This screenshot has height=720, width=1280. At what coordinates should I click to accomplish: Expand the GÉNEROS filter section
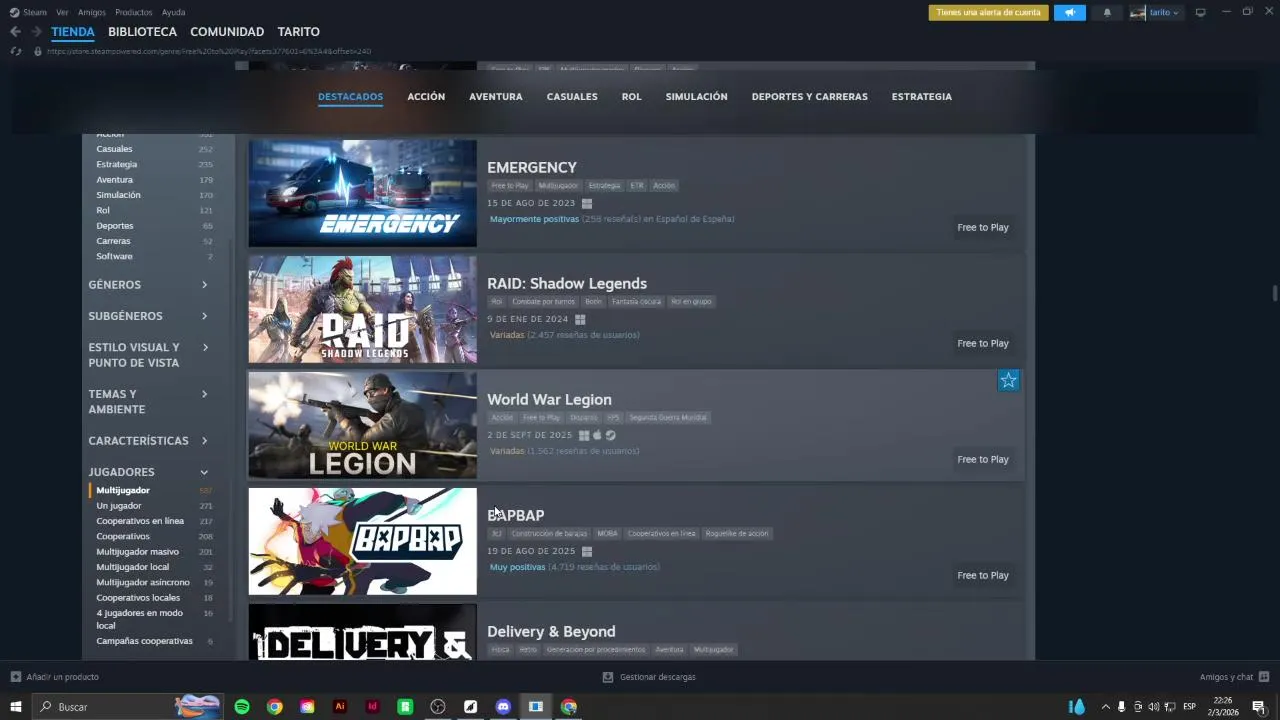(x=149, y=285)
